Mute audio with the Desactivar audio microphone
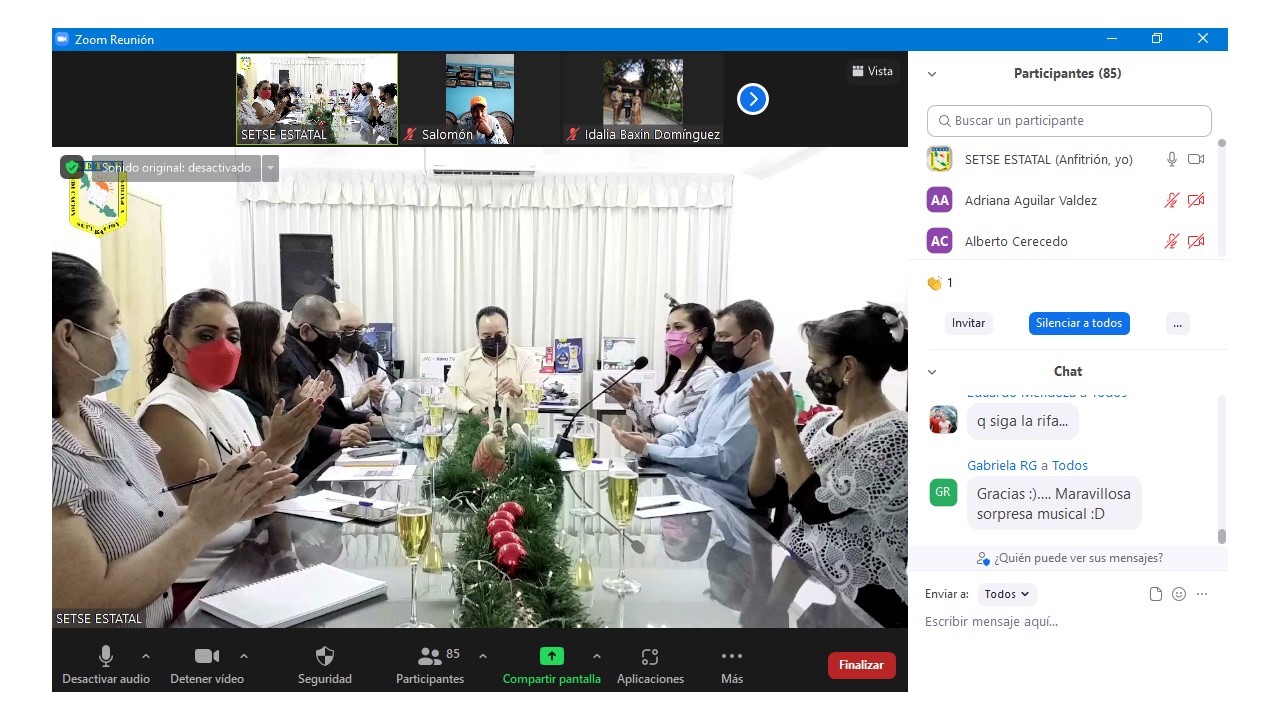The width and height of the screenshot is (1280, 720). 105,665
